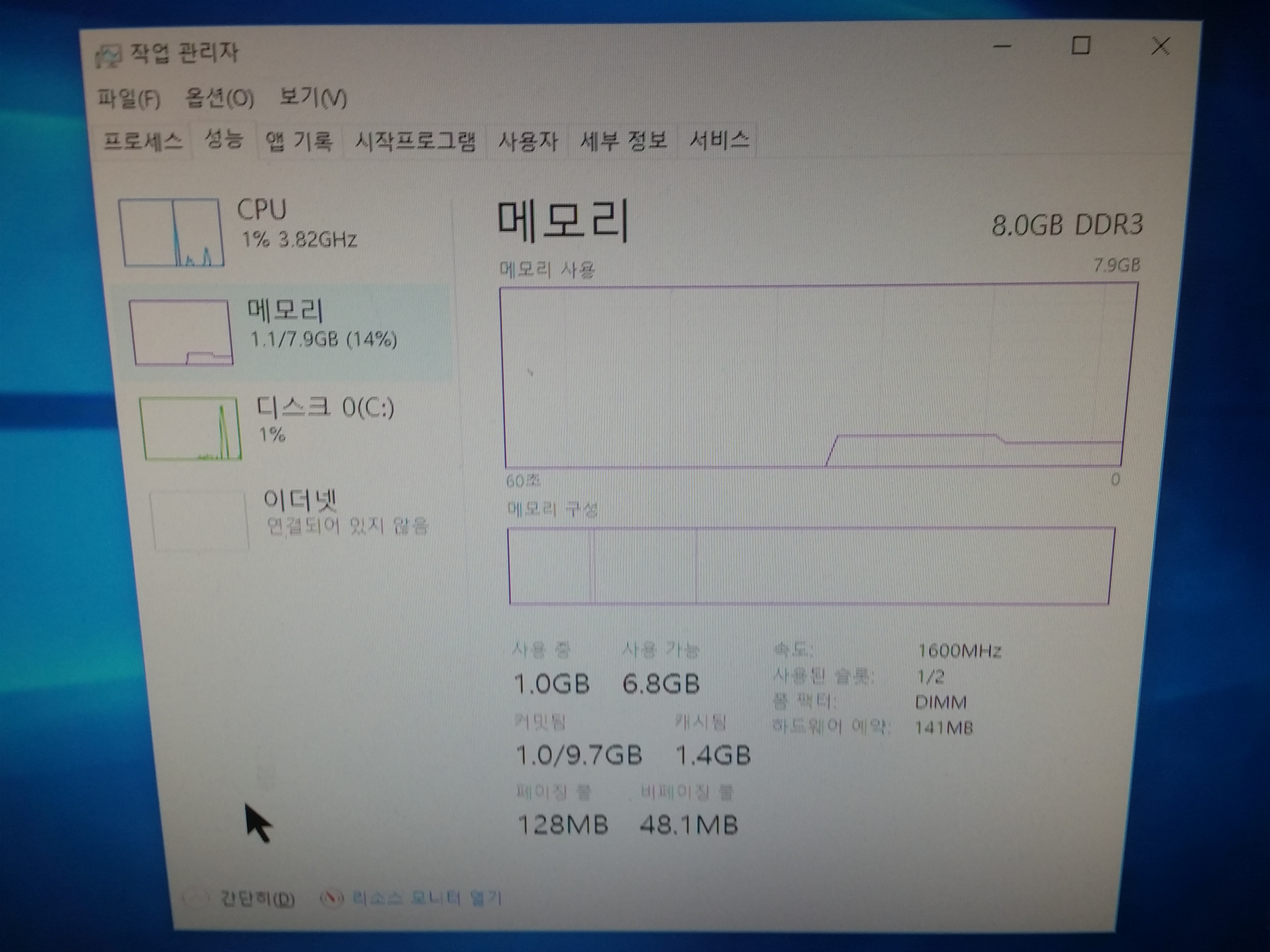Screen dimensions: 1270x952
Task: Open the 옵션(O) menu
Action: click(x=219, y=99)
